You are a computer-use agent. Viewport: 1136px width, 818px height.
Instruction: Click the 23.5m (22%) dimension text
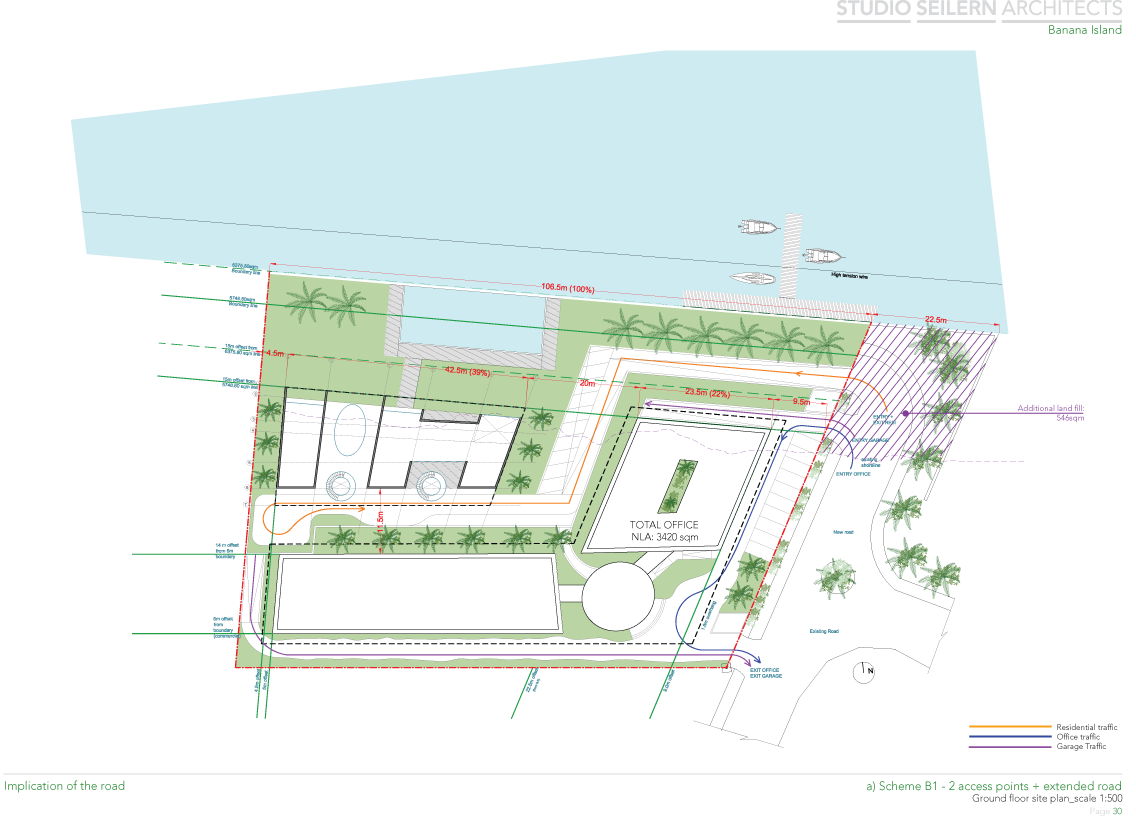tap(705, 392)
